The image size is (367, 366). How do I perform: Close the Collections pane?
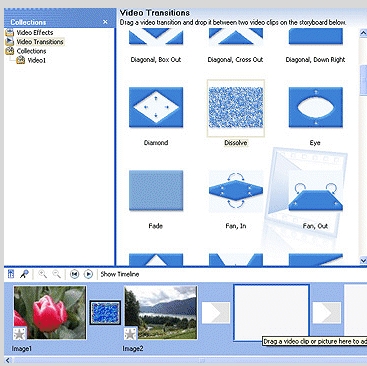[105, 22]
